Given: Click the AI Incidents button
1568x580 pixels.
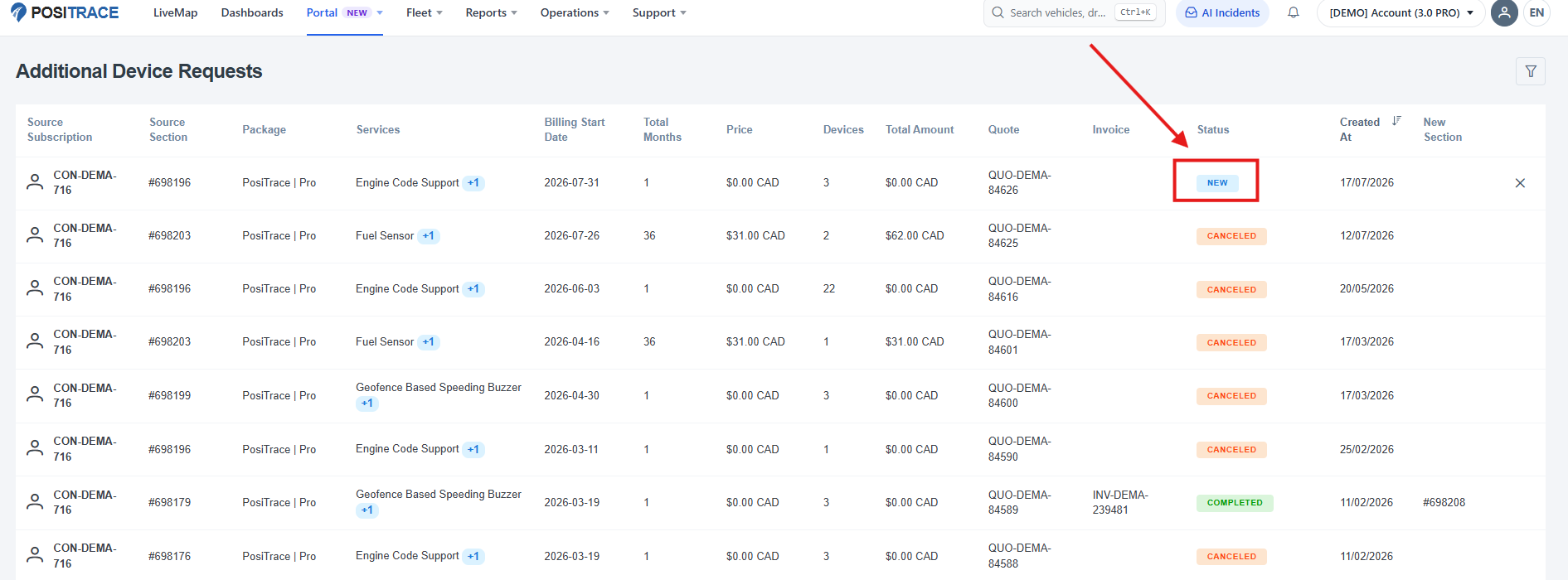Looking at the screenshot, I should [x=1222, y=12].
